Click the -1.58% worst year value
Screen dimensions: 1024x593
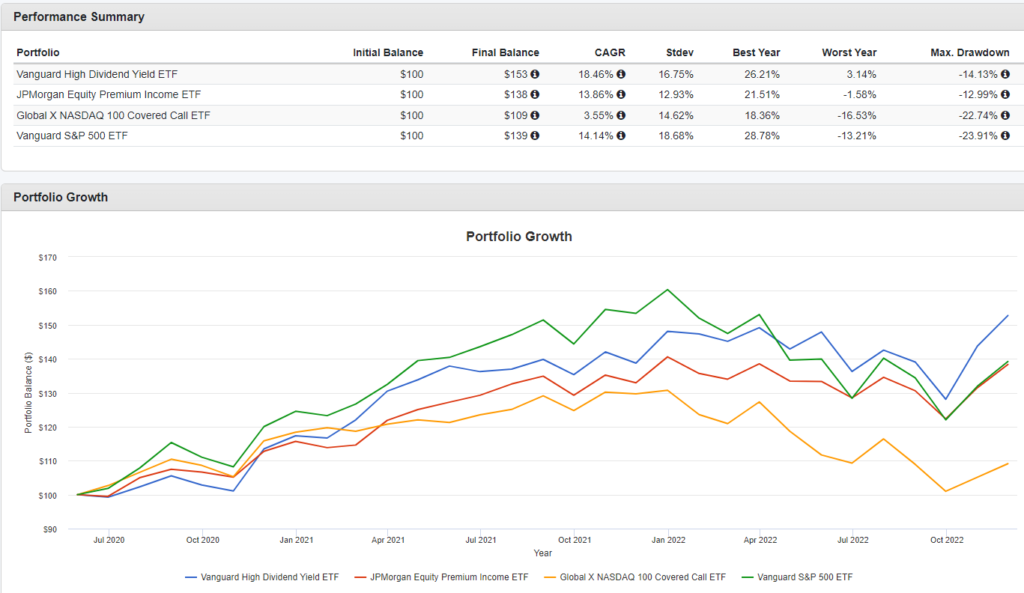click(x=859, y=95)
